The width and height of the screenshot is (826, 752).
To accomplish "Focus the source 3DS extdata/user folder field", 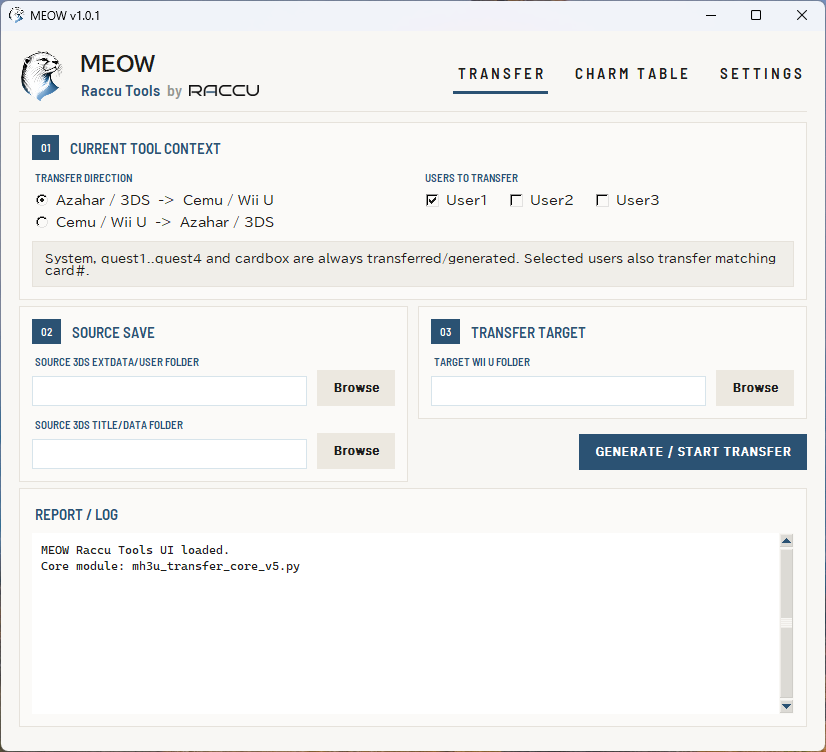I will pos(170,391).
